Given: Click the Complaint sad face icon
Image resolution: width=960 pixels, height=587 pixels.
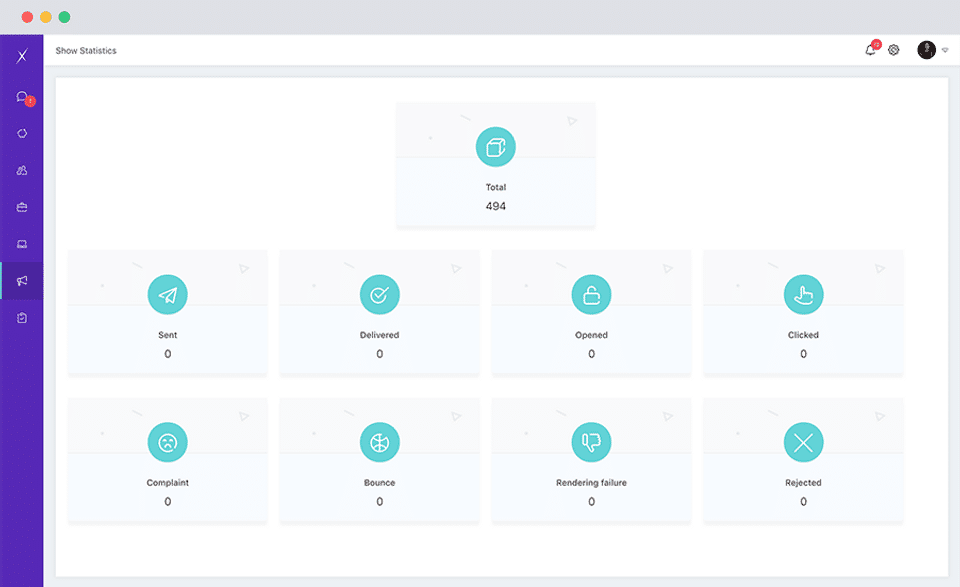Looking at the screenshot, I should [x=168, y=442].
